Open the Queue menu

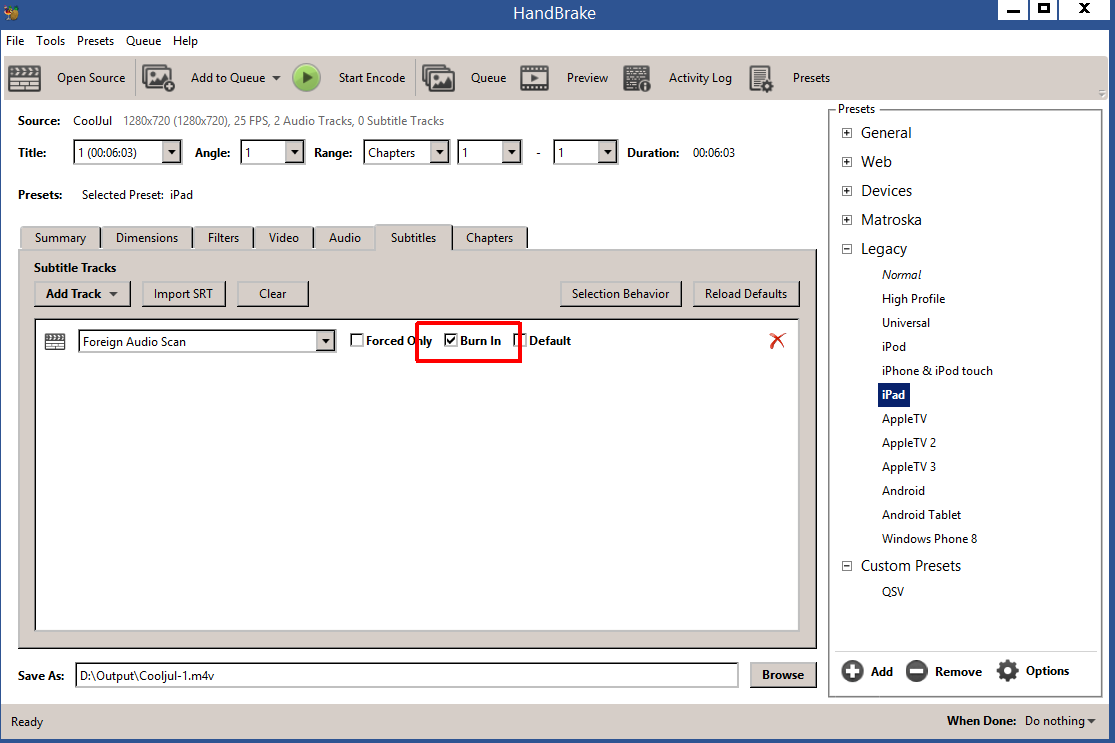coord(144,41)
